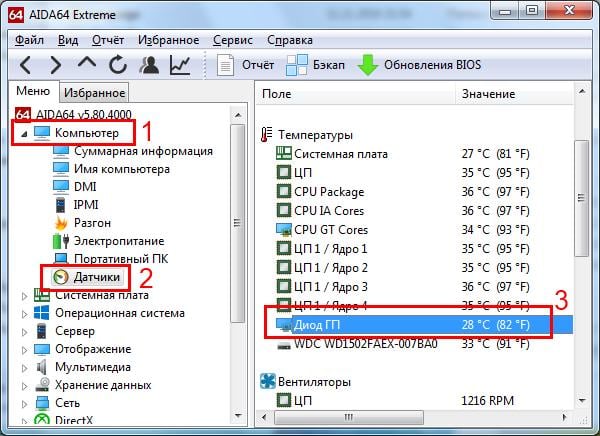The width and height of the screenshot is (600, 436).
Task: Click the Значение column header
Action: click(x=487, y=93)
